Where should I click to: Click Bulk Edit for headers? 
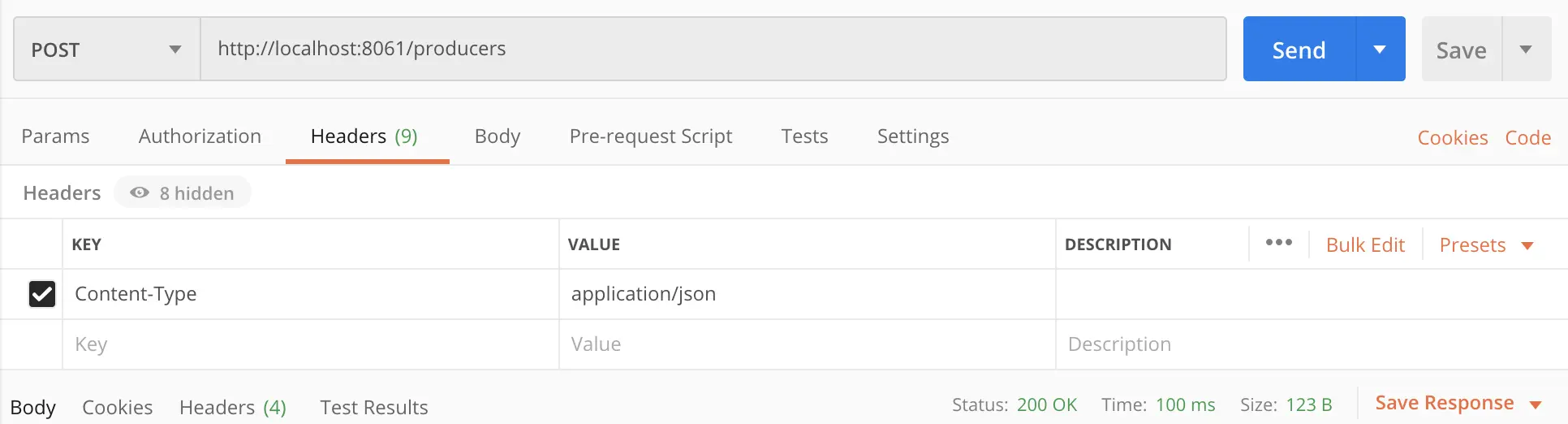click(x=1365, y=245)
